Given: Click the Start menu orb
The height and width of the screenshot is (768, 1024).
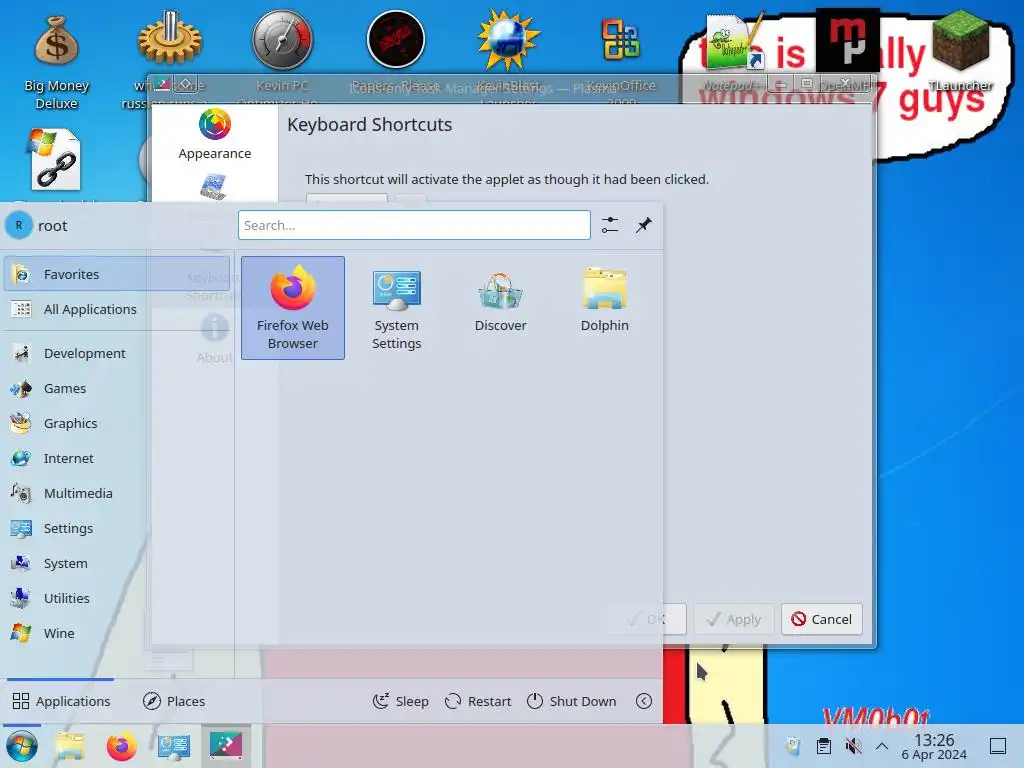Looking at the screenshot, I should pos(22,746).
